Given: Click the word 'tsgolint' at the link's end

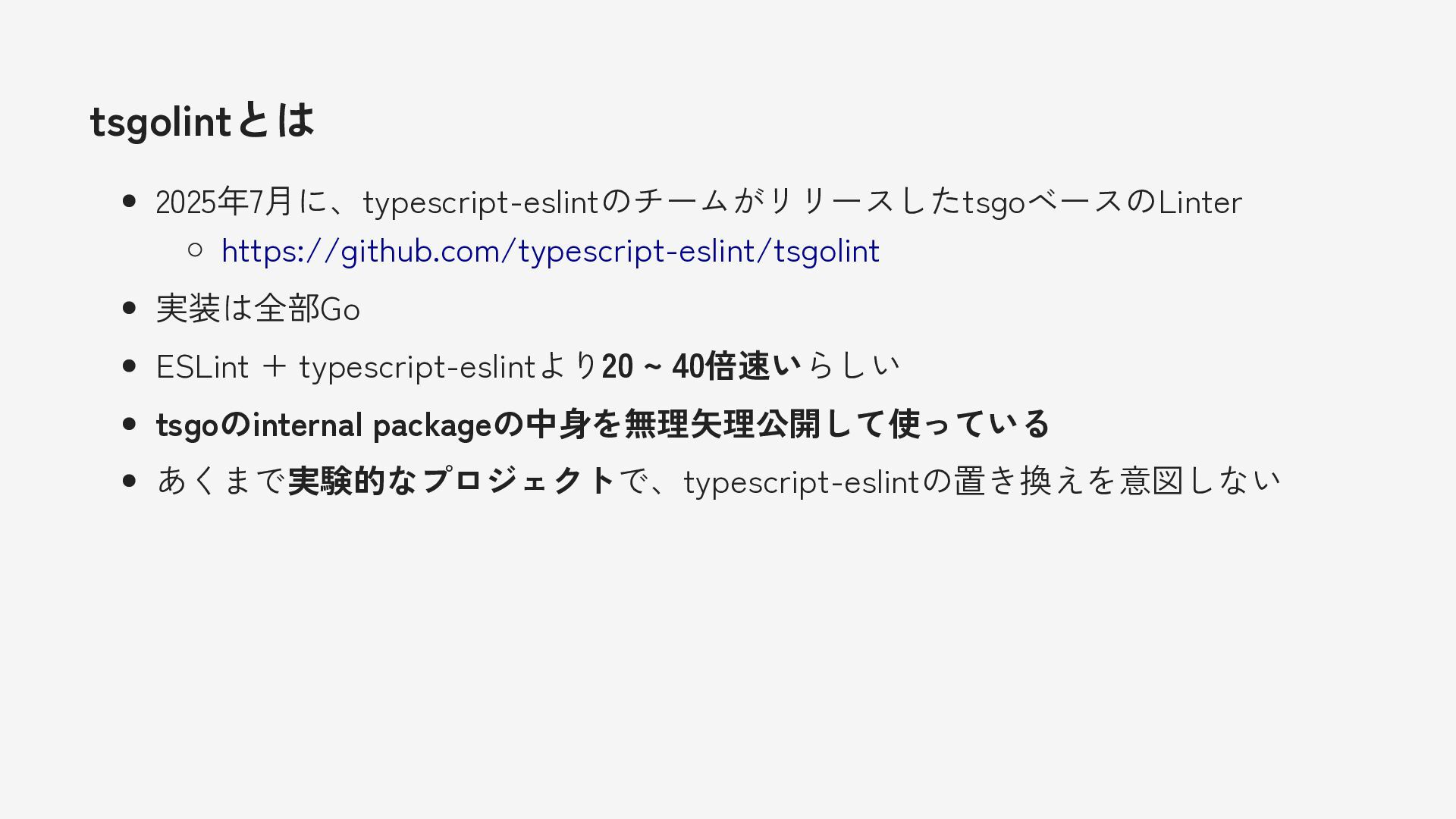Looking at the screenshot, I should [x=827, y=251].
